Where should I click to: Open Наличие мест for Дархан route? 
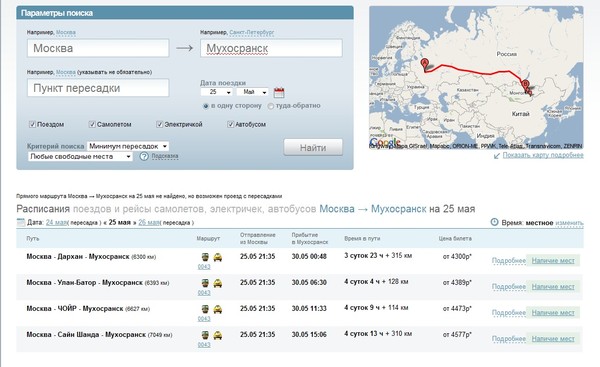pyautogui.click(x=553, y=261)
